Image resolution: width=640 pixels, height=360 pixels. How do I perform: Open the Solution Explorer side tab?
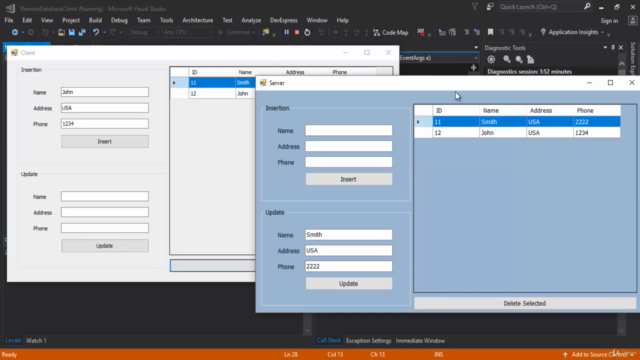[x=633, y=58]
